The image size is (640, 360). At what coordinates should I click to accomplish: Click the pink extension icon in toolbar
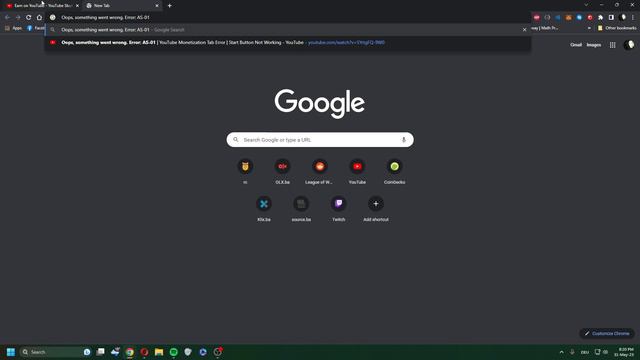pyautogui.click(x=537, y=18)
